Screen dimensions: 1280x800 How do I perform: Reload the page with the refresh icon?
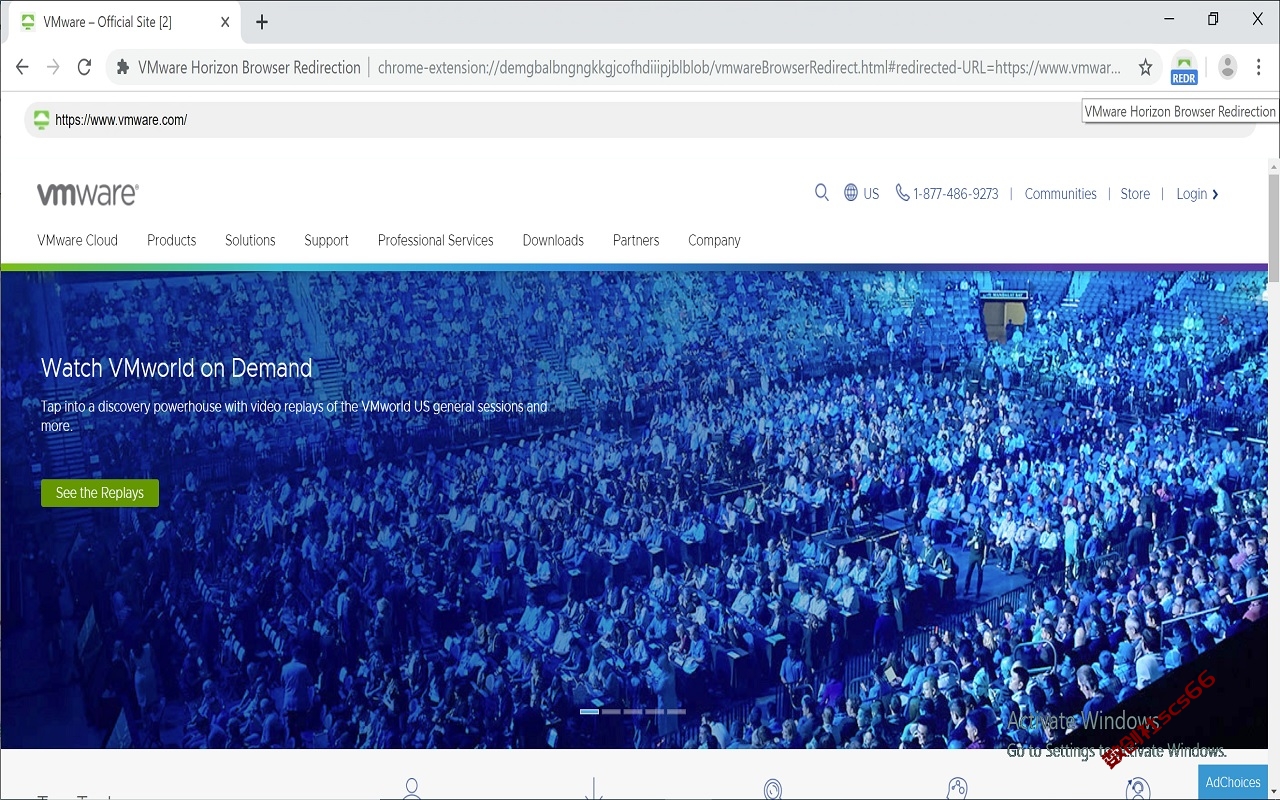click(84, 67)
